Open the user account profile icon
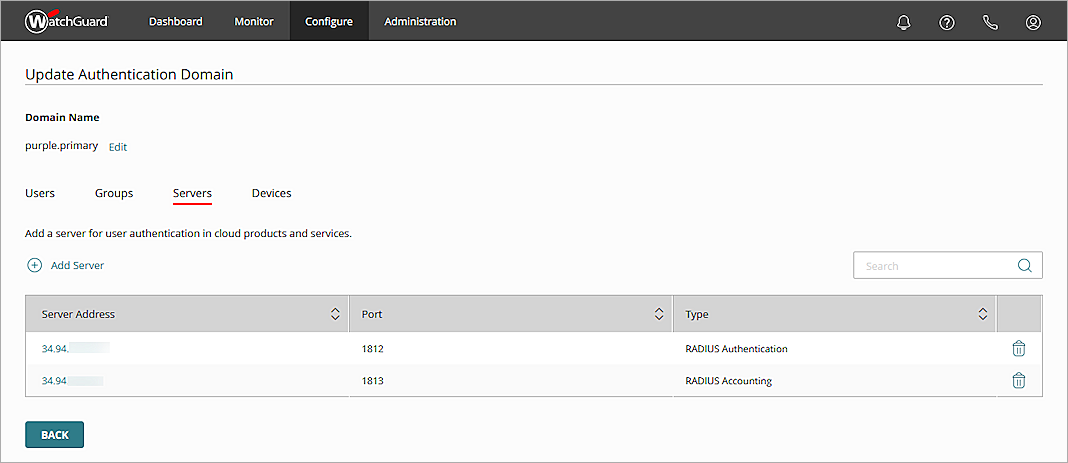The width and height of the screenshot is (1068, 463). click(x=1033, y=22)
